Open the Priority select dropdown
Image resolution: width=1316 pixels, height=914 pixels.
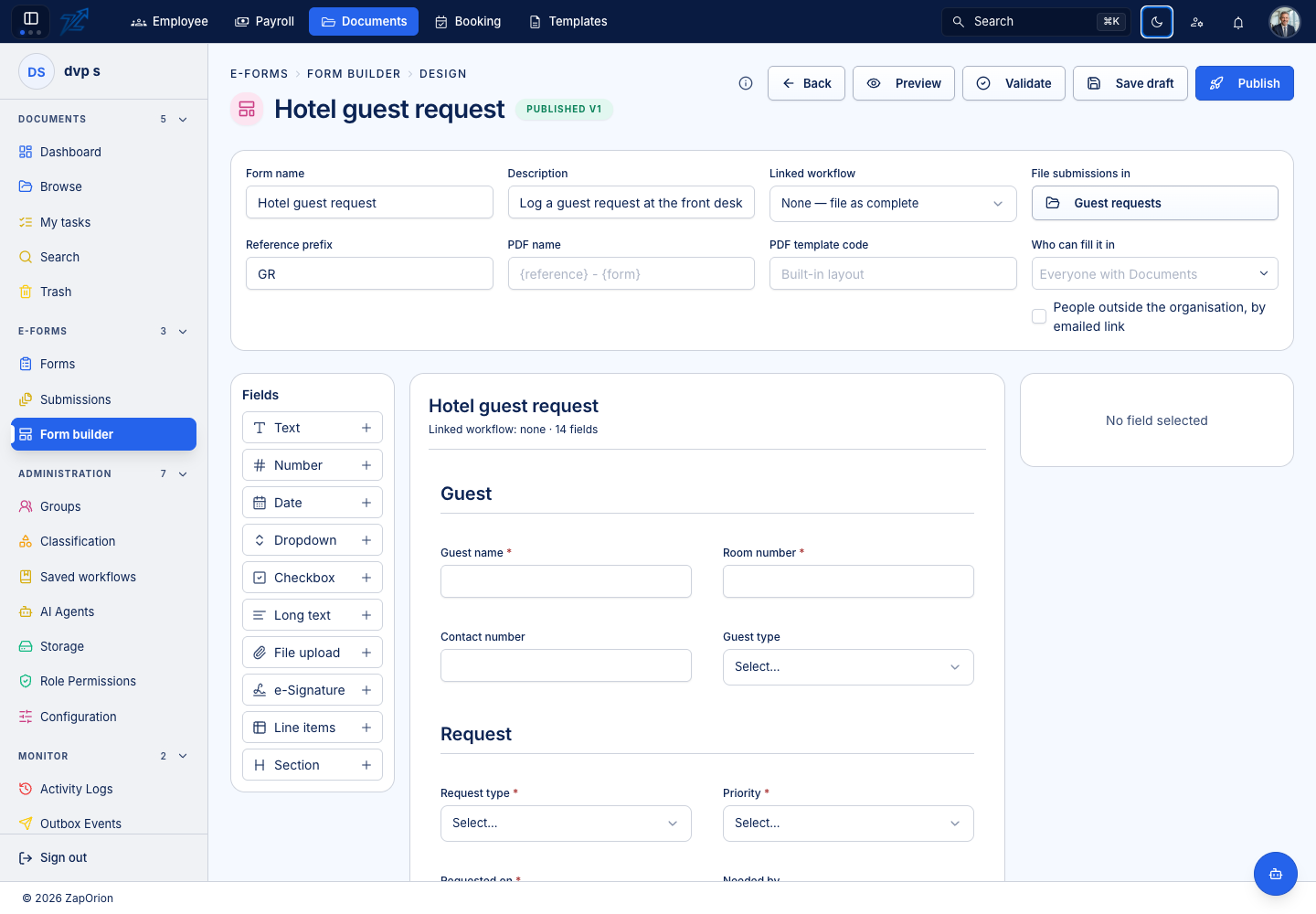[848, 824]
